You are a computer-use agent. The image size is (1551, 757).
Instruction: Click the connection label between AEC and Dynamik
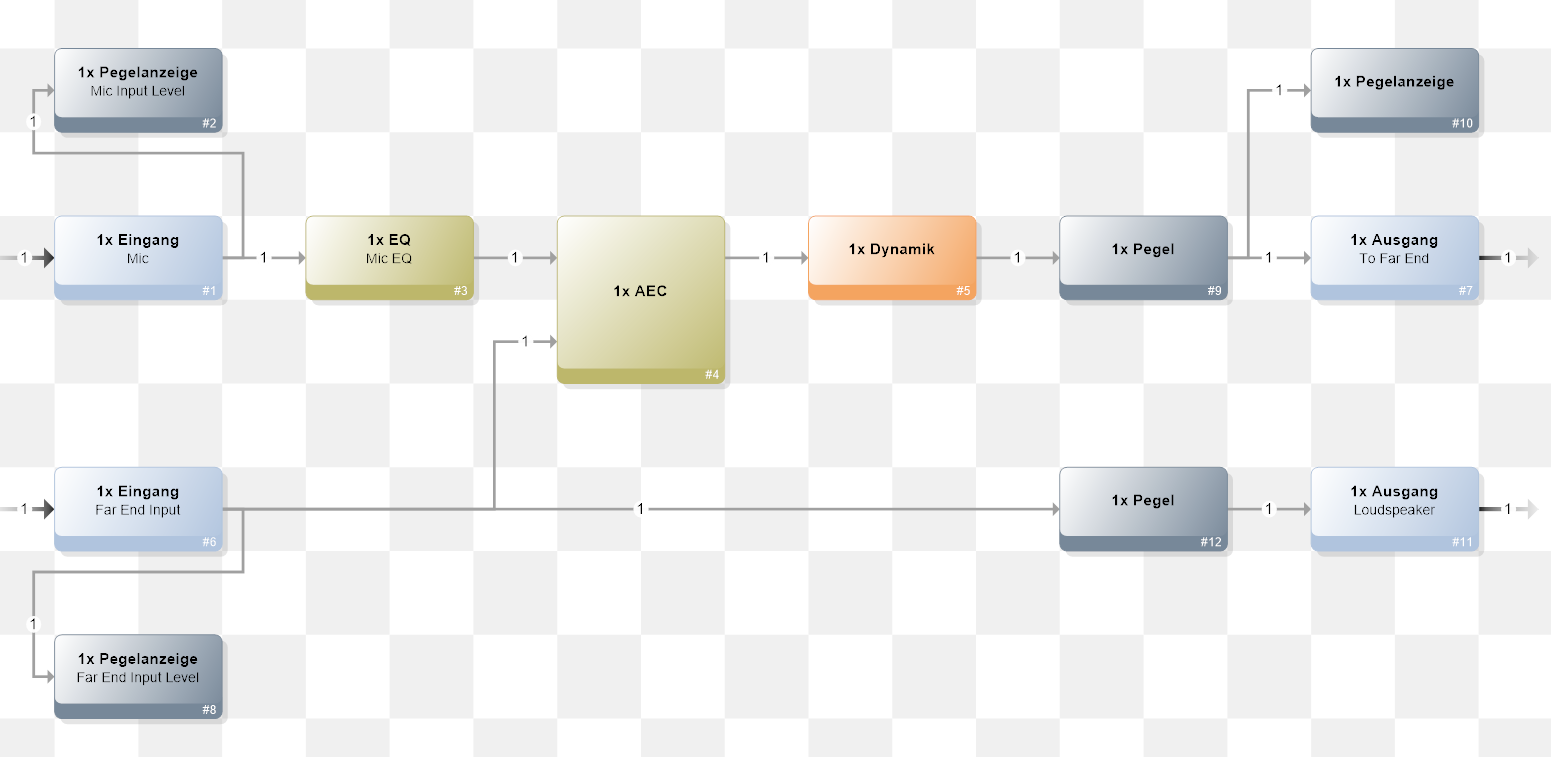click(x=766, y=258)
